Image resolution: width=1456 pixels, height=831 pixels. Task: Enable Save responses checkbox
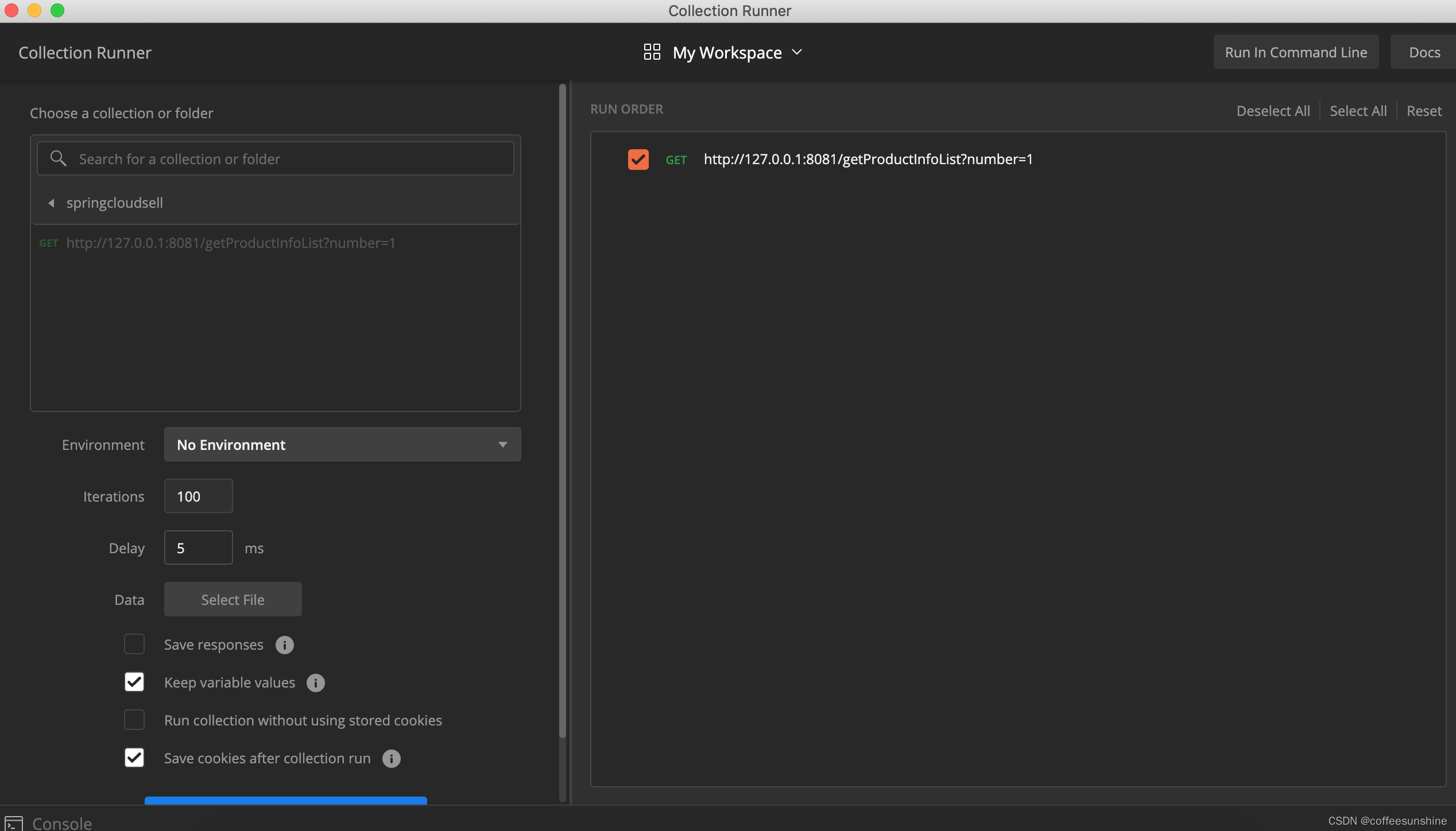tap(134, 644)
